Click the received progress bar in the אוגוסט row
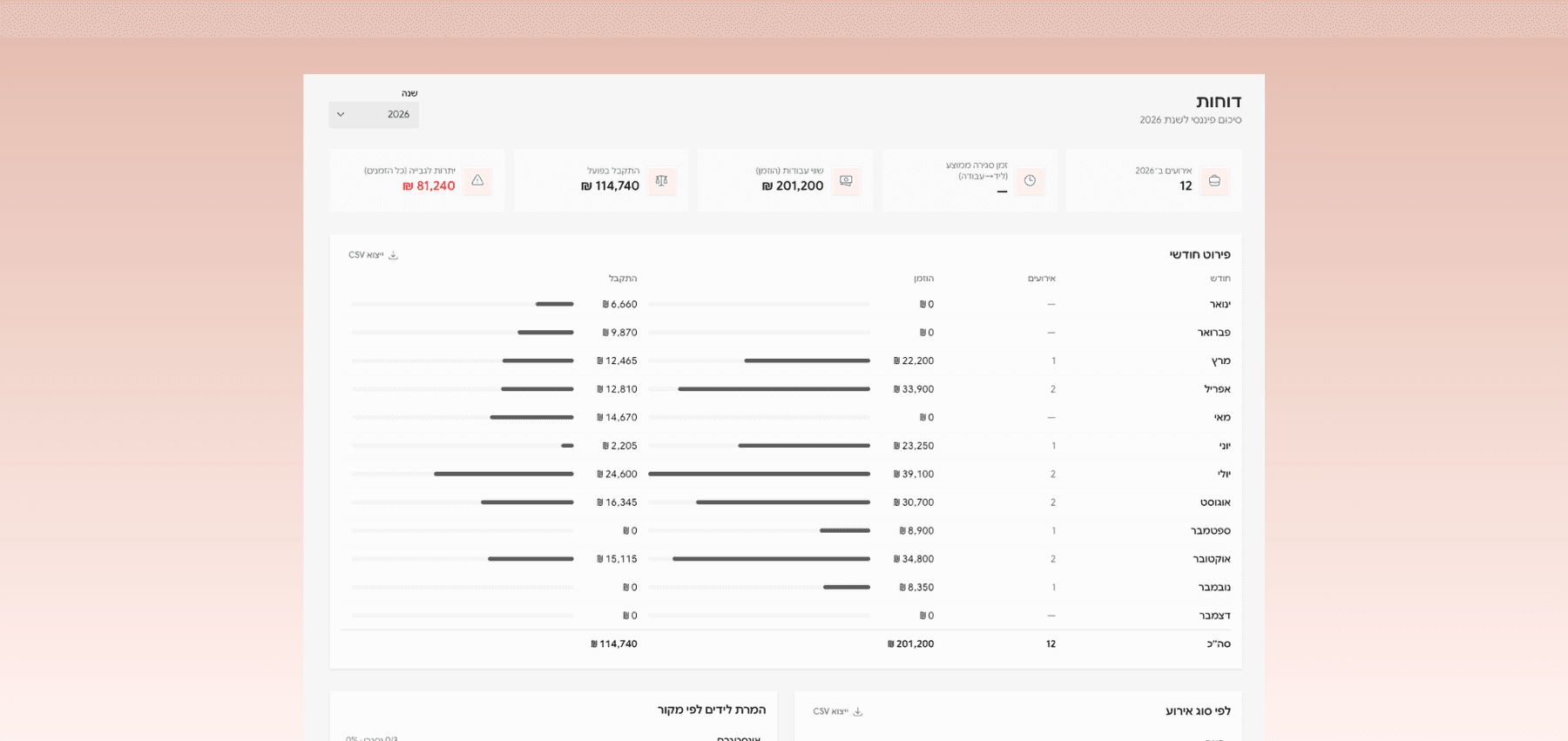1568x741 pixels. [x=463, y=502]
